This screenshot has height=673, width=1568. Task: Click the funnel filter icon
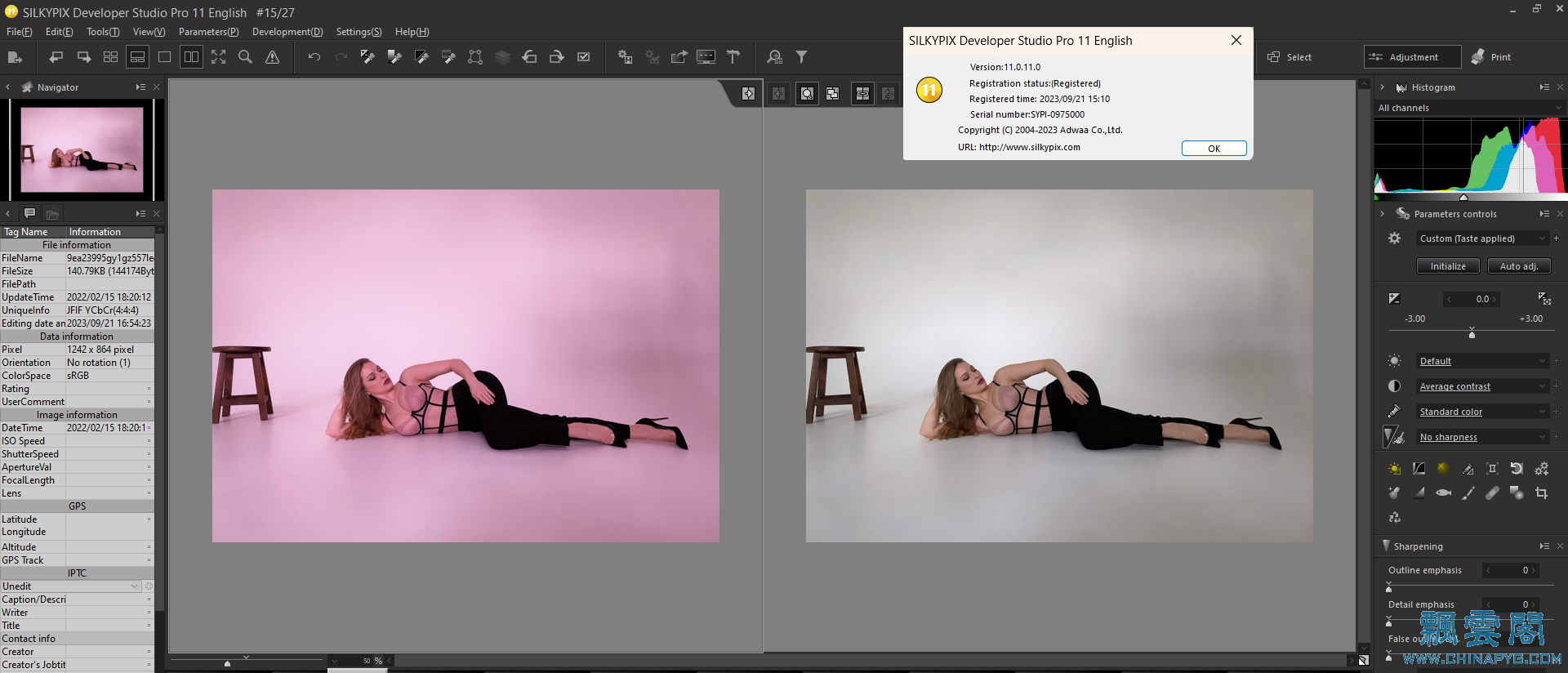(802, 57)
